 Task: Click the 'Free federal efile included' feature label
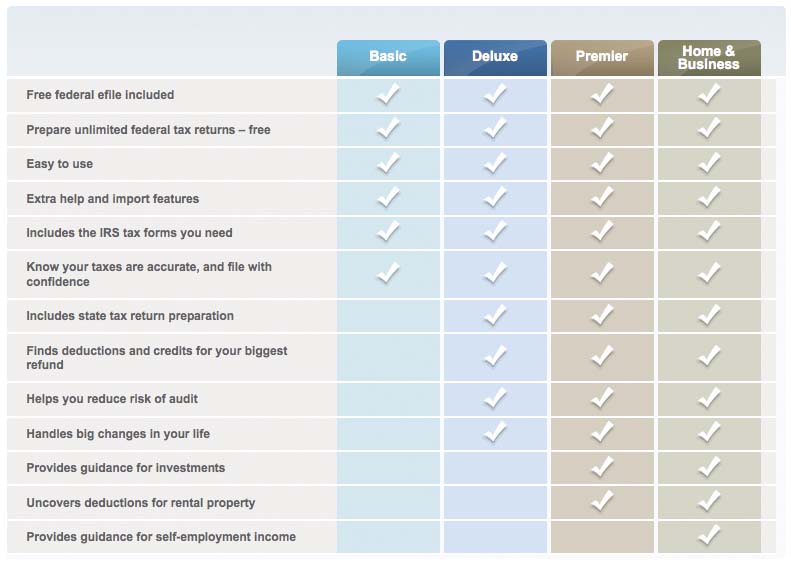pos(100,95)
